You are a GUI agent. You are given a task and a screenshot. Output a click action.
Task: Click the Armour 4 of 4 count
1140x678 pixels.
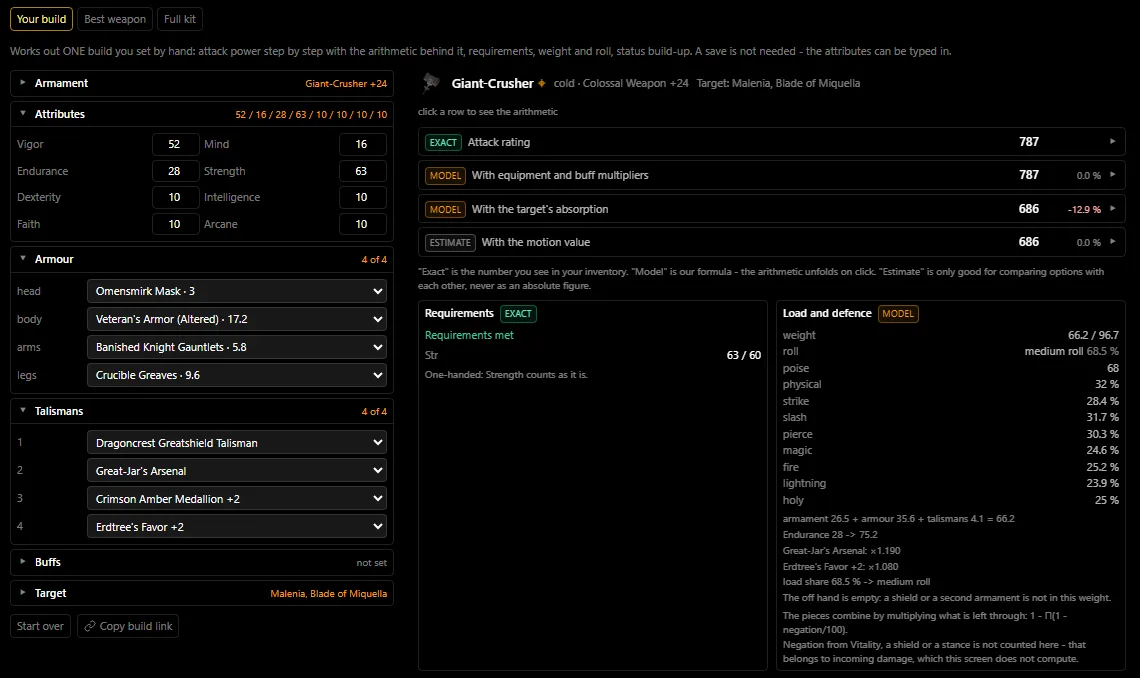tap(374, 259)
